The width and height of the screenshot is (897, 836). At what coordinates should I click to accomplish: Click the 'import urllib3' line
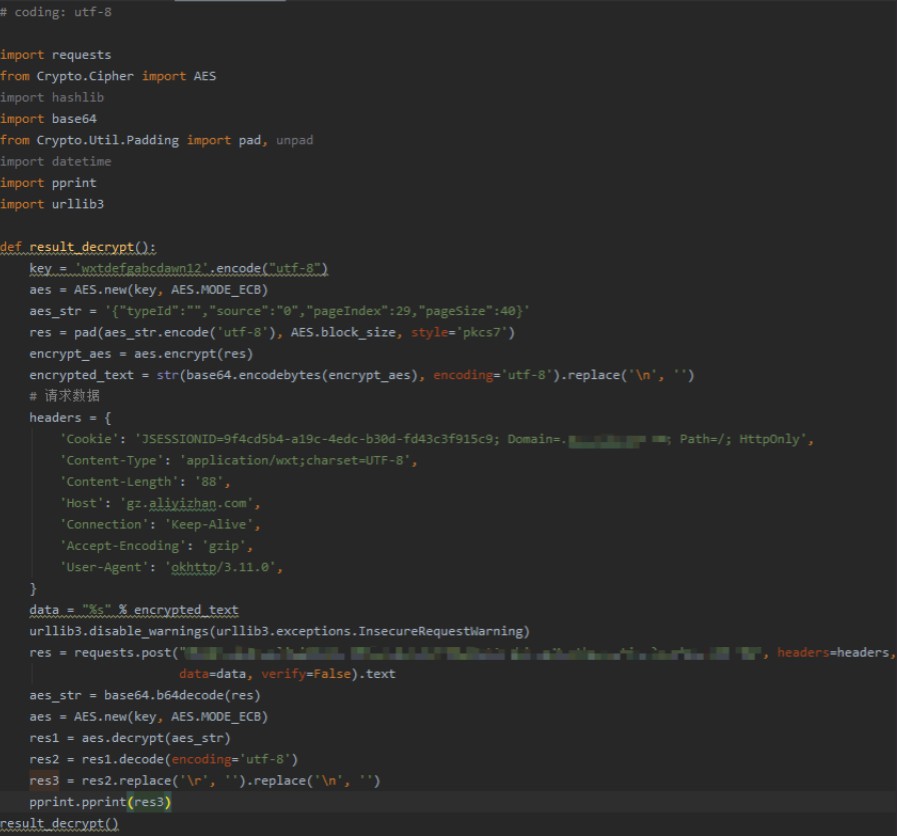pyautogui.click(x=52, y=204)
